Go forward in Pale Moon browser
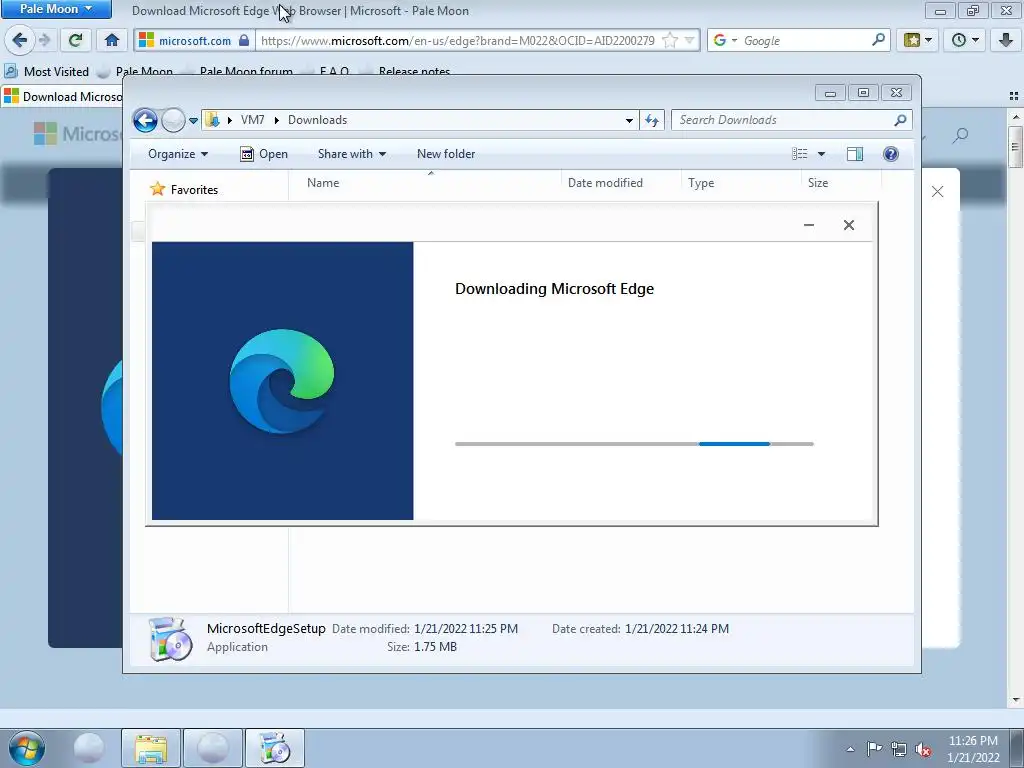 (x=44, y=40)
